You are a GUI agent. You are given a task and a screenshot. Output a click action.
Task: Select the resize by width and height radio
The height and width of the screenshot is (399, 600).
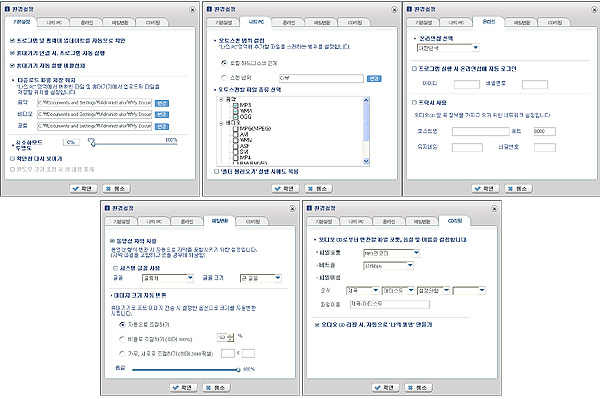point(122,353)
